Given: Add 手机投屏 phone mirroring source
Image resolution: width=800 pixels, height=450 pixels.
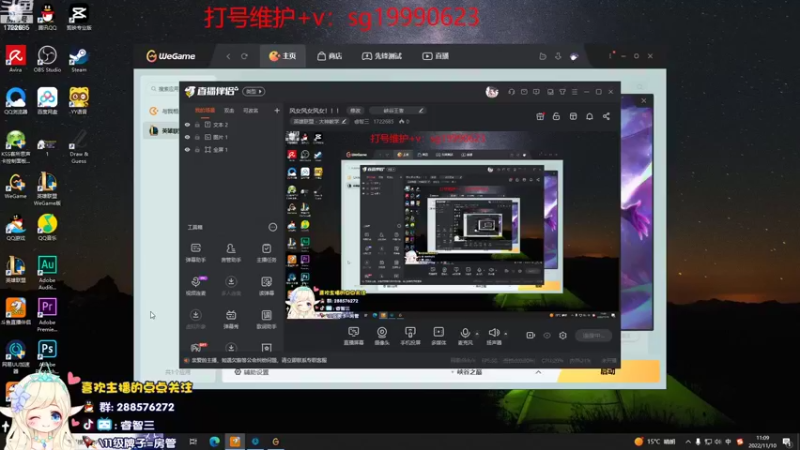Looking at the screenshot, I should click(410, 336).
